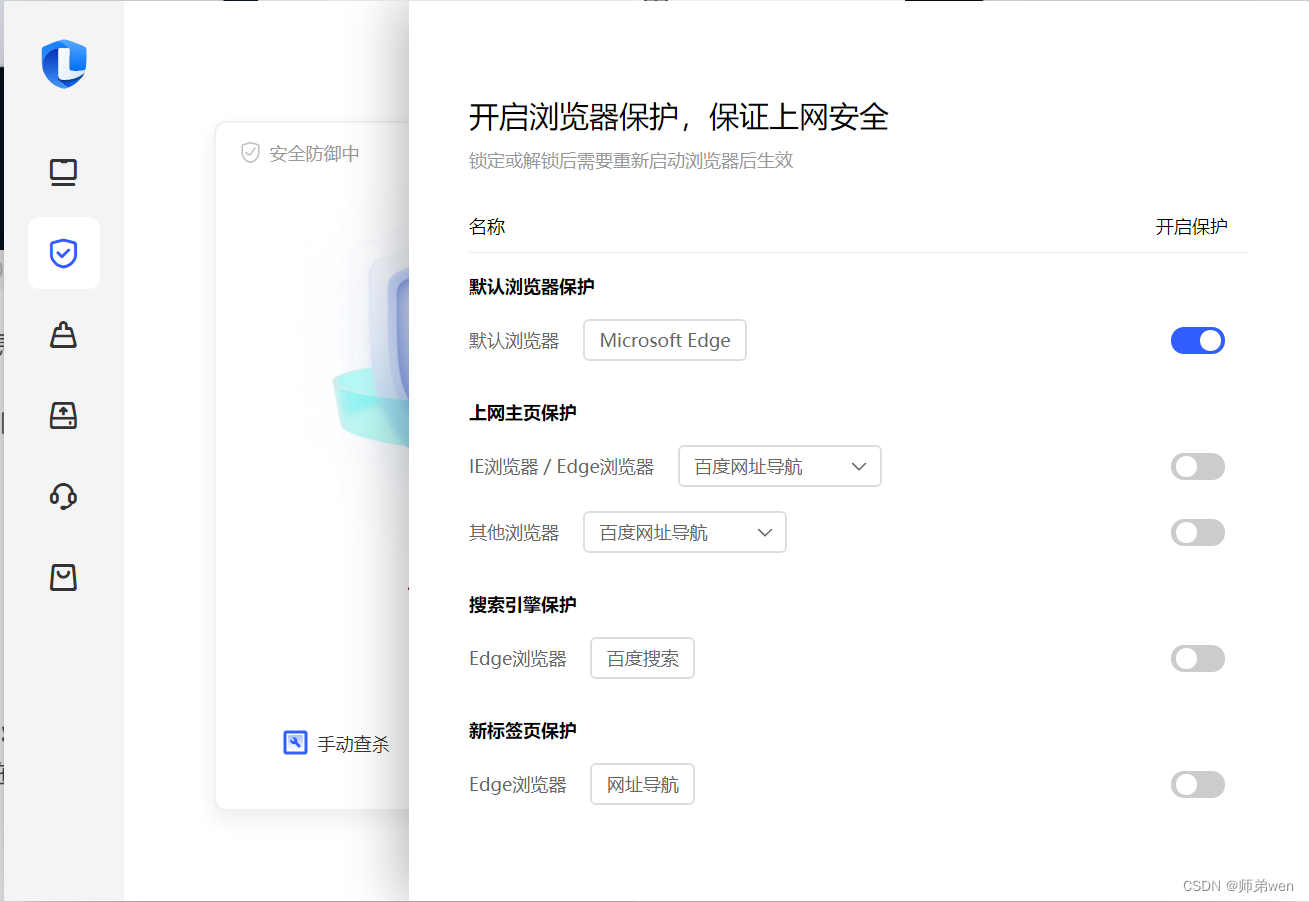
Task: Click the 开启保护 column header
Action: click(x=1192, y=227)
